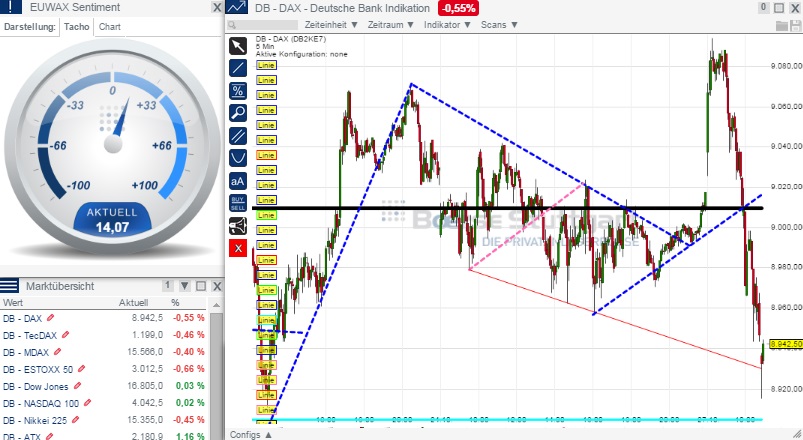Click DAX value 8.942,5

[147, 318]
